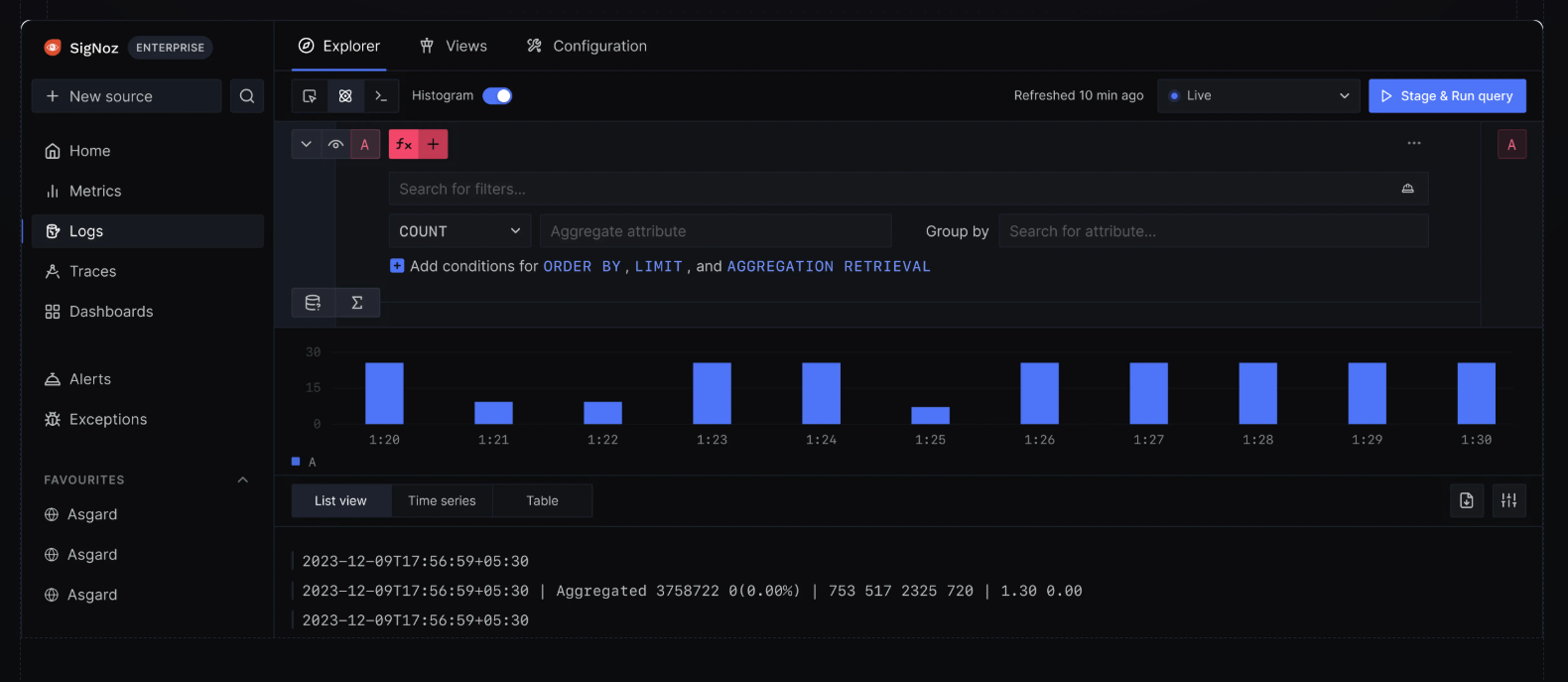The width and height of the screenshot is (1568, 682).
Task: Click the icon inside filter search field
Action: pyautogui.click(x=1407, y=189)
